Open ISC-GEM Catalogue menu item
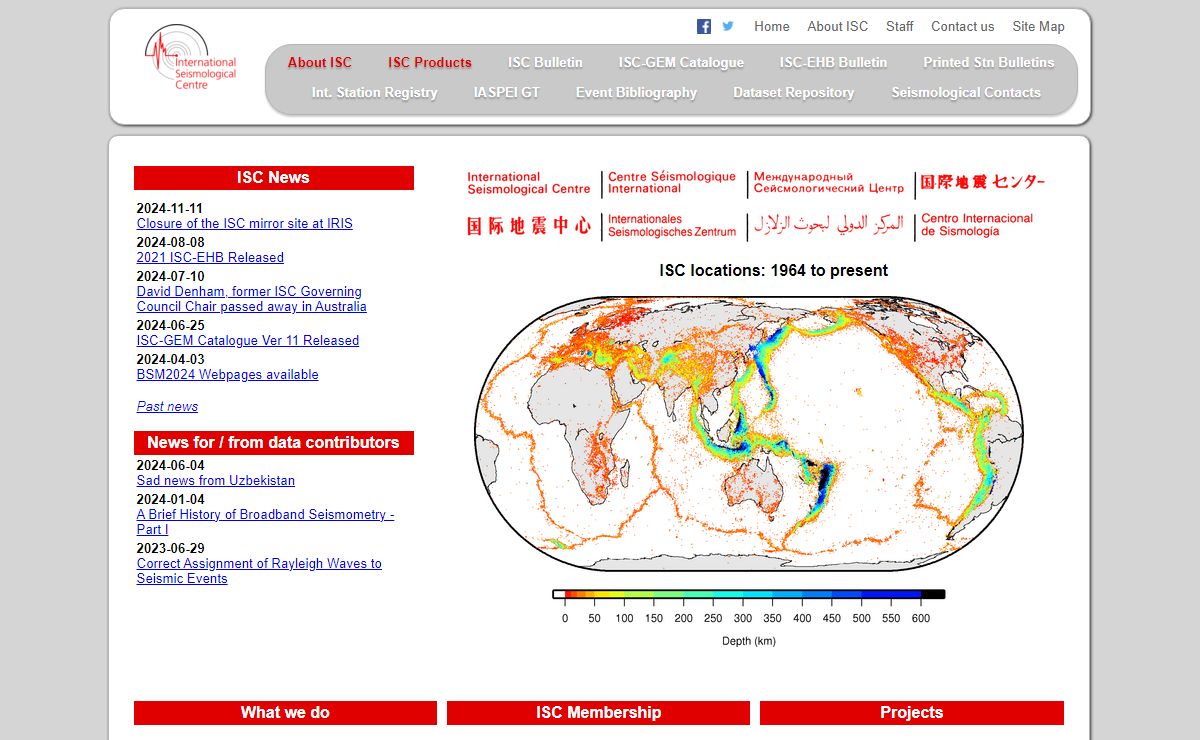Screen dimensions: 1200x740 coord(681,62)
